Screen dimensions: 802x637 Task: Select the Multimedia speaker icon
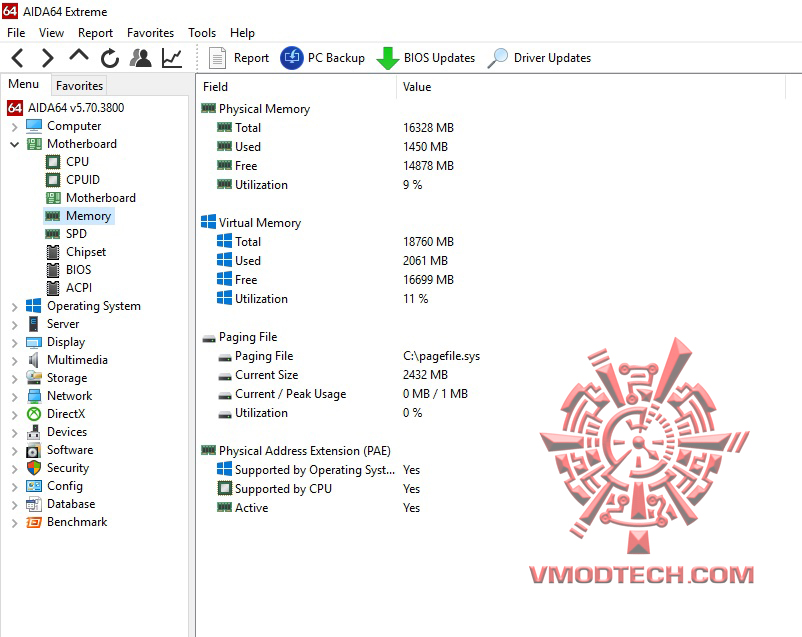click(34, 360)
